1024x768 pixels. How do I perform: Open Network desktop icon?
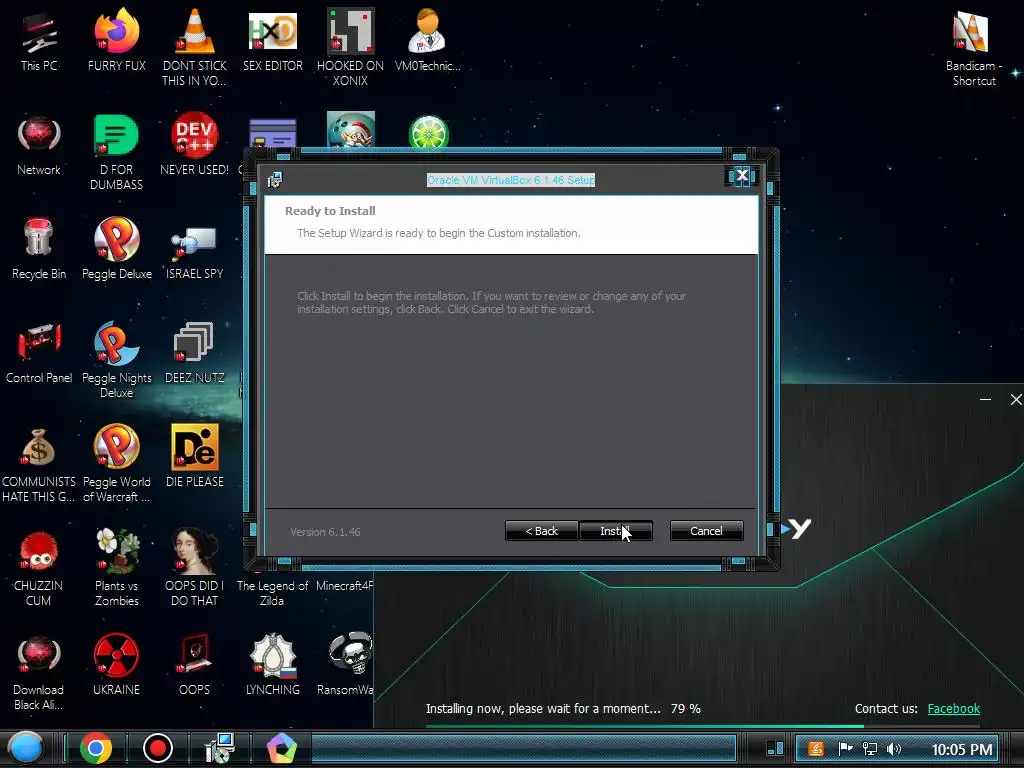point(39,145)
